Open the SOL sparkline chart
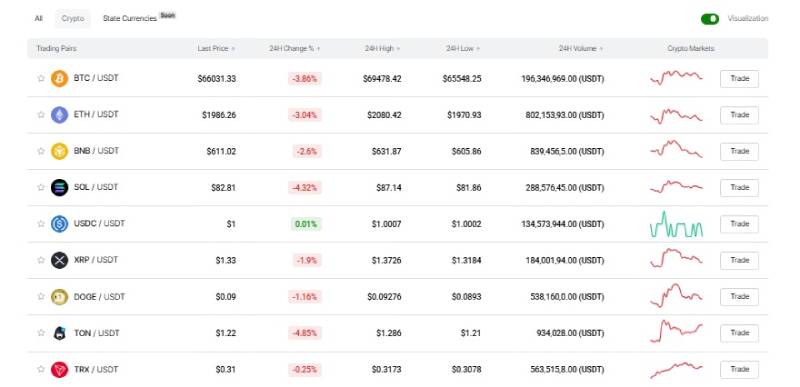 (677, 186)
